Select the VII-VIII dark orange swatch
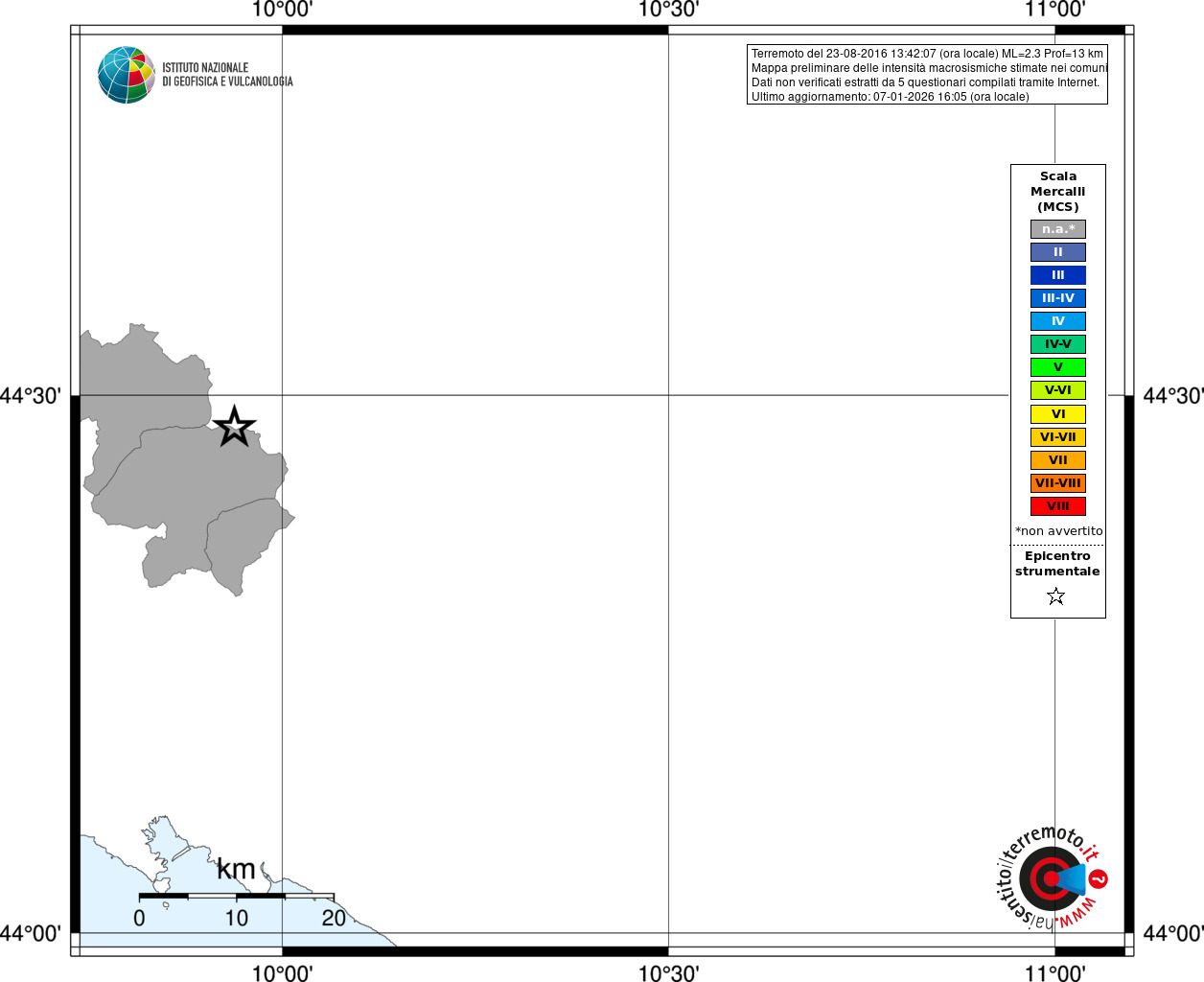The height and width of the screenshot is (982, 1204). (1058, 483)
